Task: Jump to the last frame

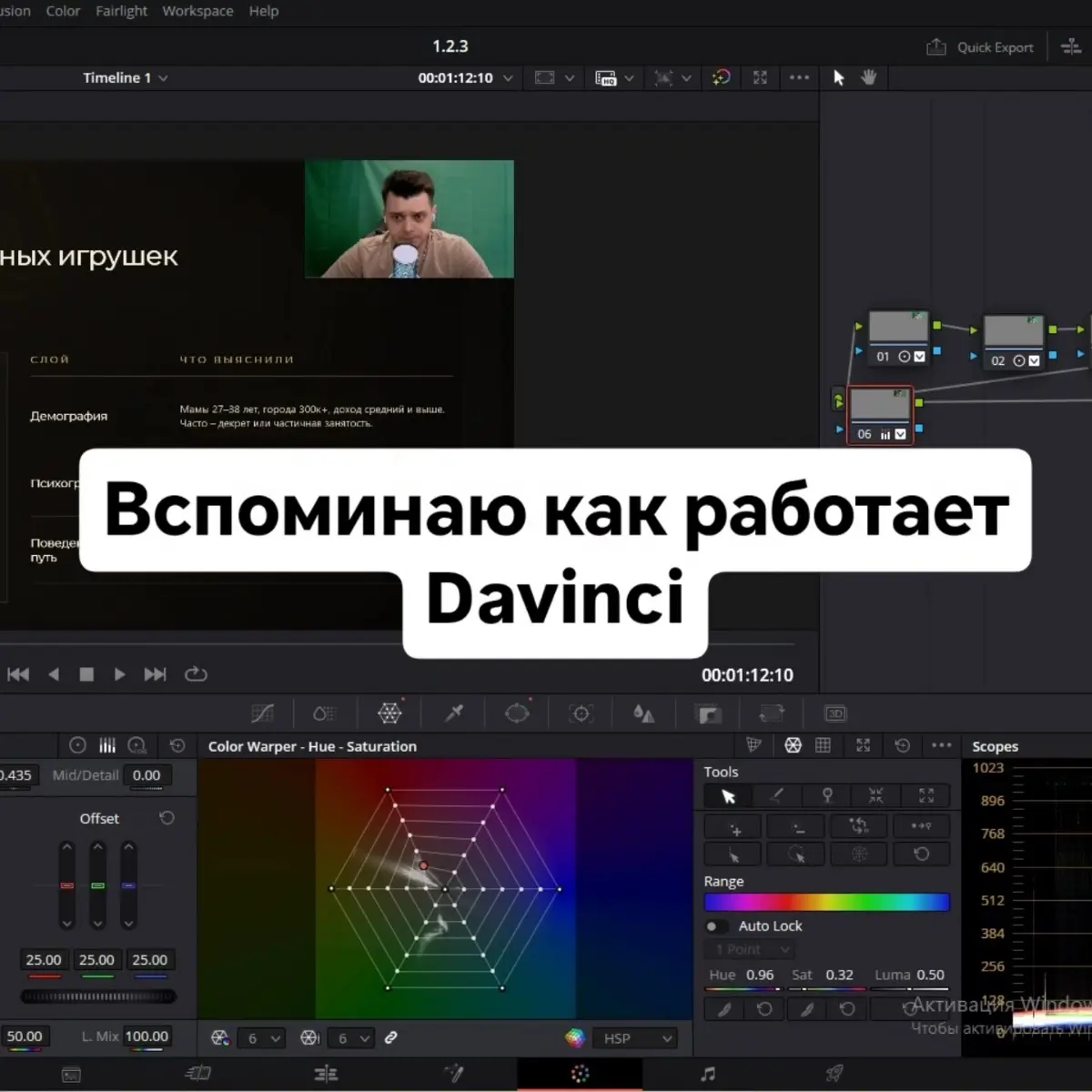Action: click(156, 674)
